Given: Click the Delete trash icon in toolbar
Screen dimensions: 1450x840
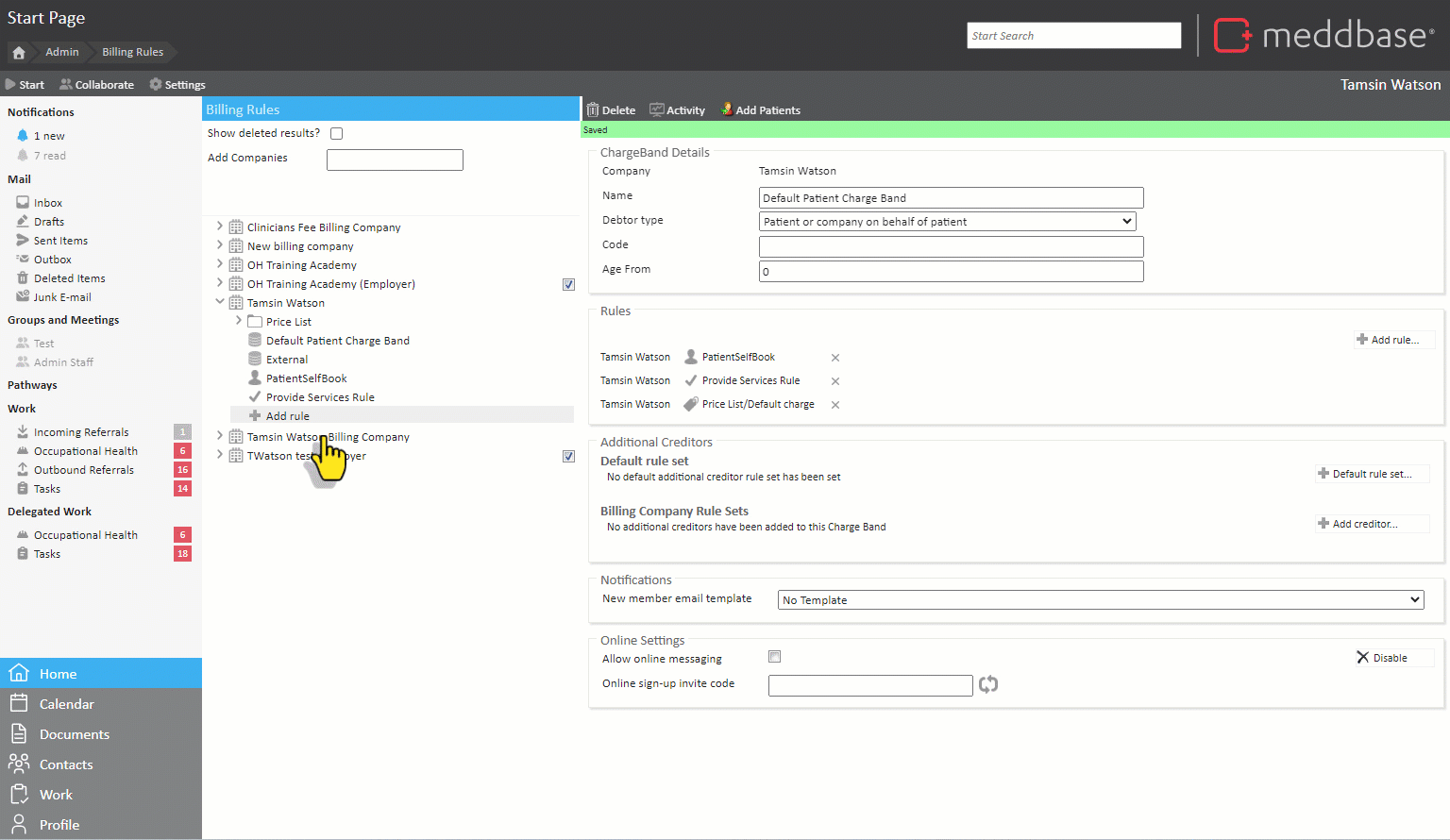Looking at the screenshot, I should [x=593, y=110].
